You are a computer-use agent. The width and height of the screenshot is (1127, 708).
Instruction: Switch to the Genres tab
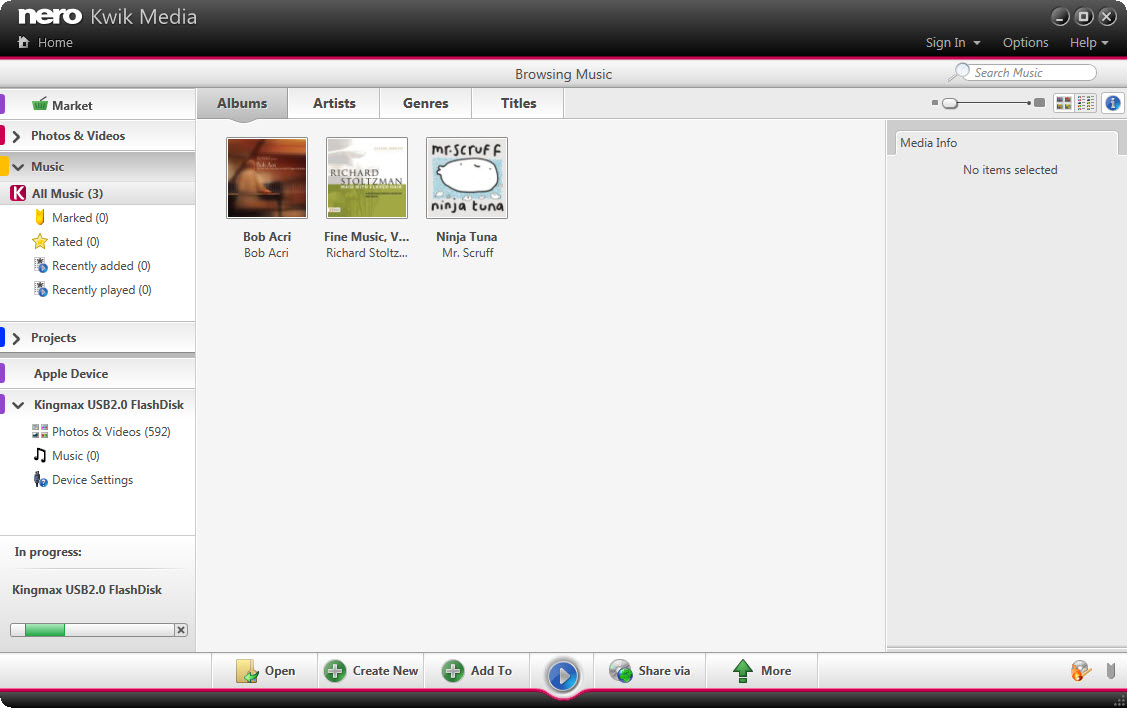pyautogui.click(x=426, y=103)
